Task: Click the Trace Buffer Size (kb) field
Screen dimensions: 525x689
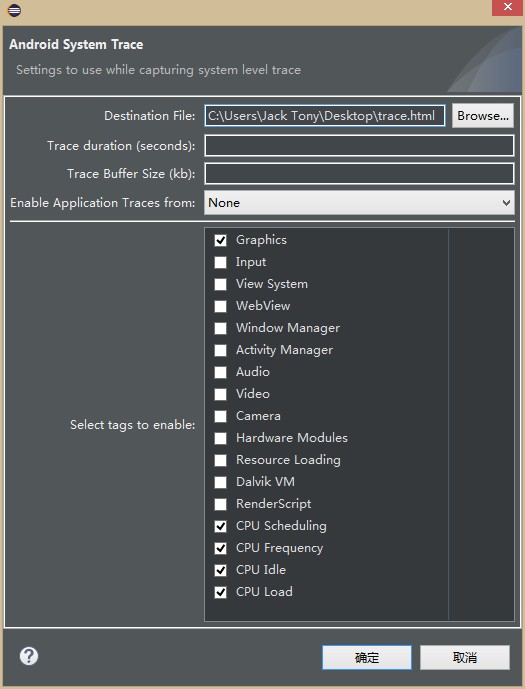Action: point(359,174)
